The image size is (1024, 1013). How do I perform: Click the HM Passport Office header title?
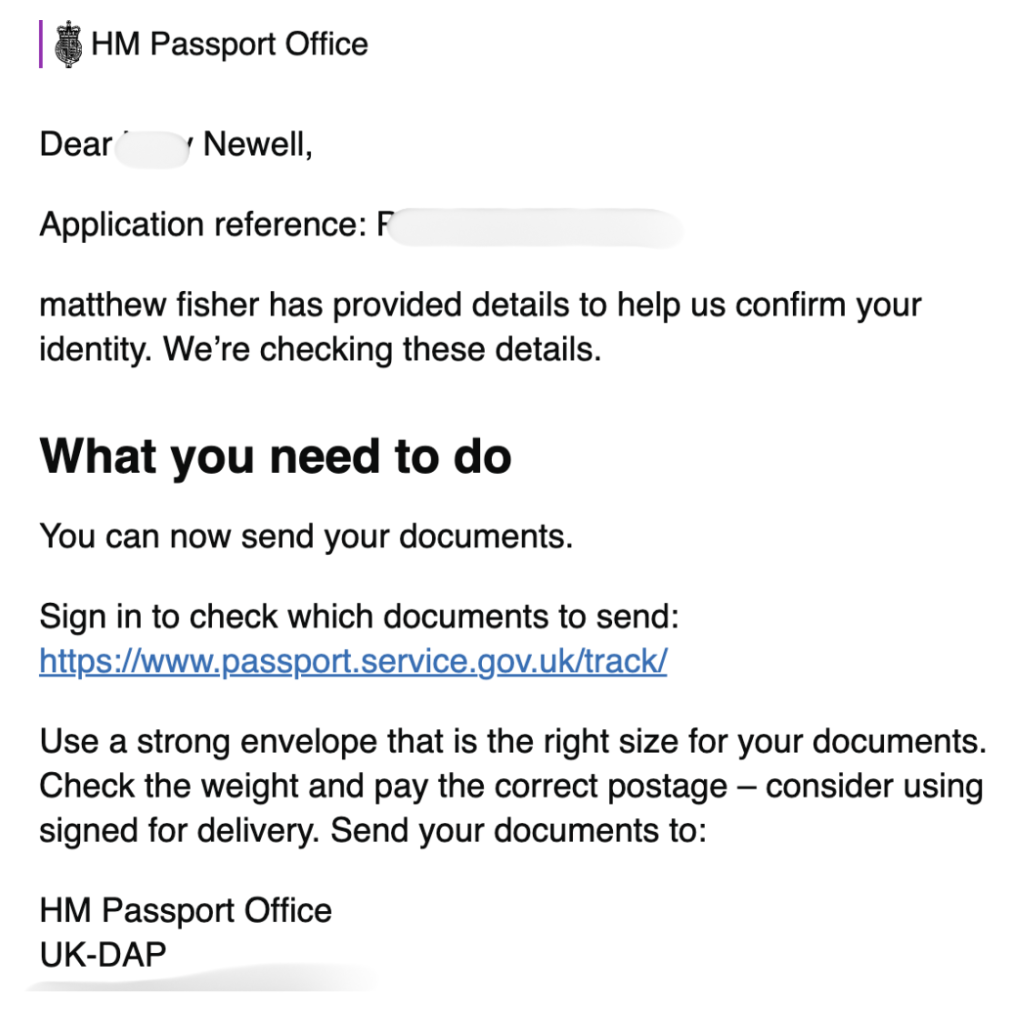[x=229, y=44]
